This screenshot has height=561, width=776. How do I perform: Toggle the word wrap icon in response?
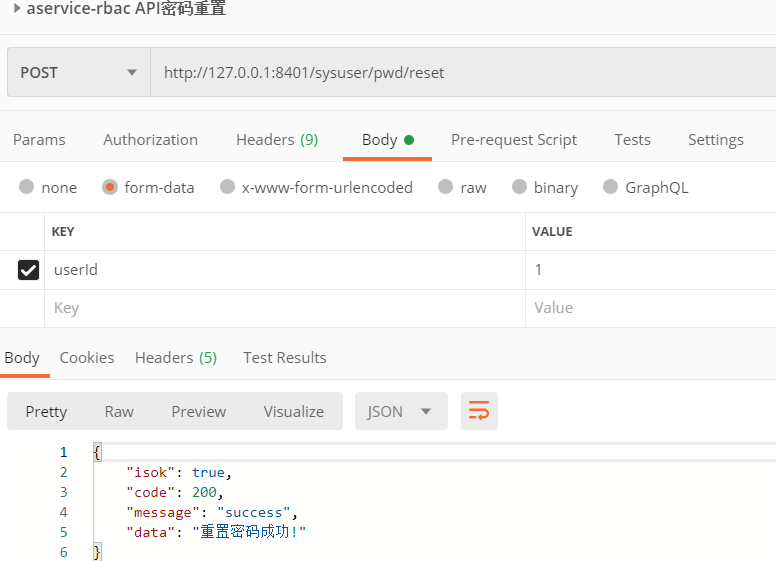479,411
